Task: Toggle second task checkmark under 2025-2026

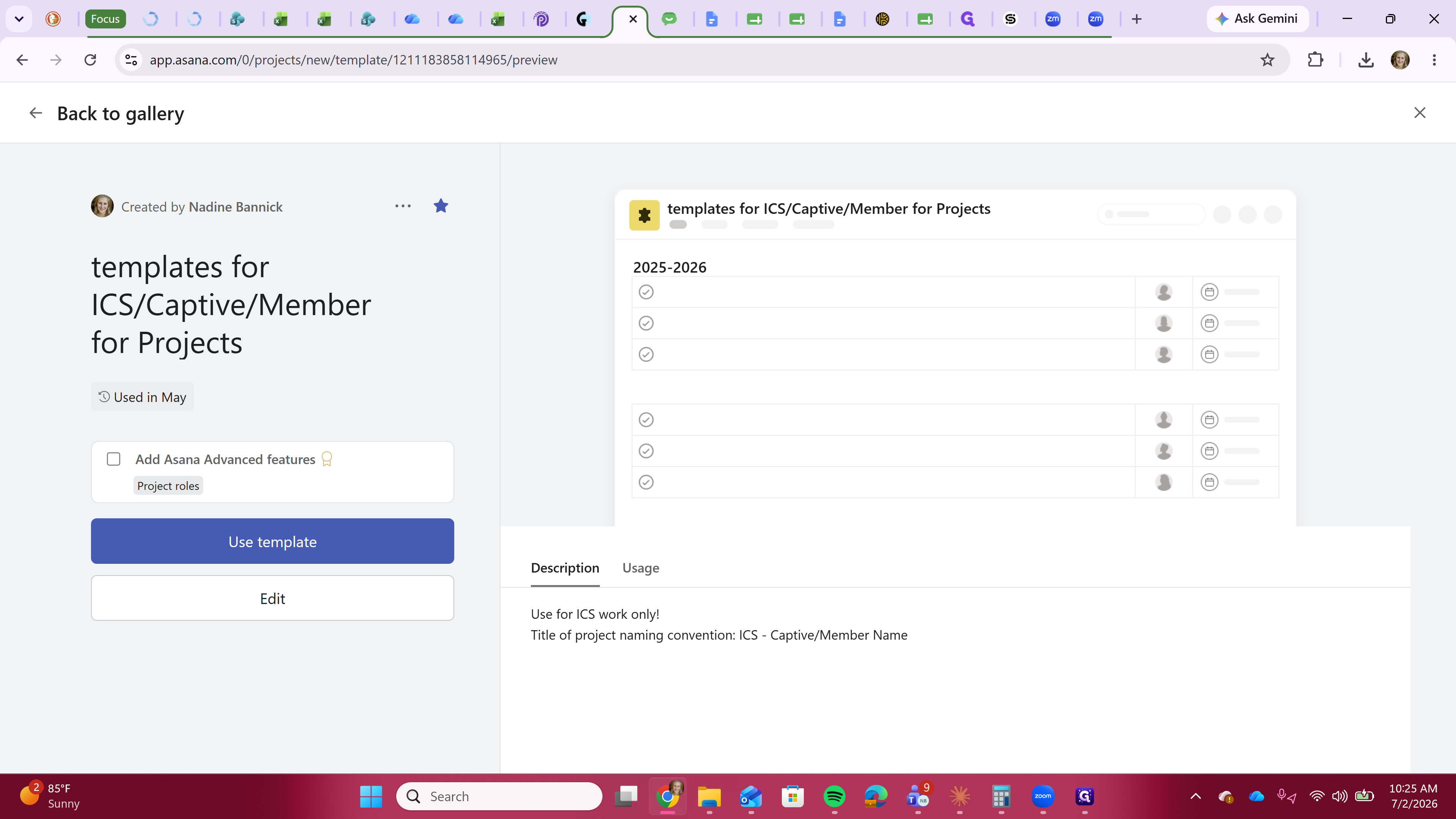Action: tap(646, 323)
